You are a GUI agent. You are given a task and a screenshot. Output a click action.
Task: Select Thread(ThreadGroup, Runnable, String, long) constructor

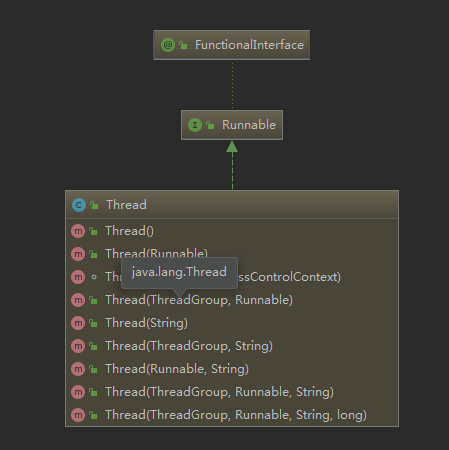pyautogui.click(x=232, y=415)
